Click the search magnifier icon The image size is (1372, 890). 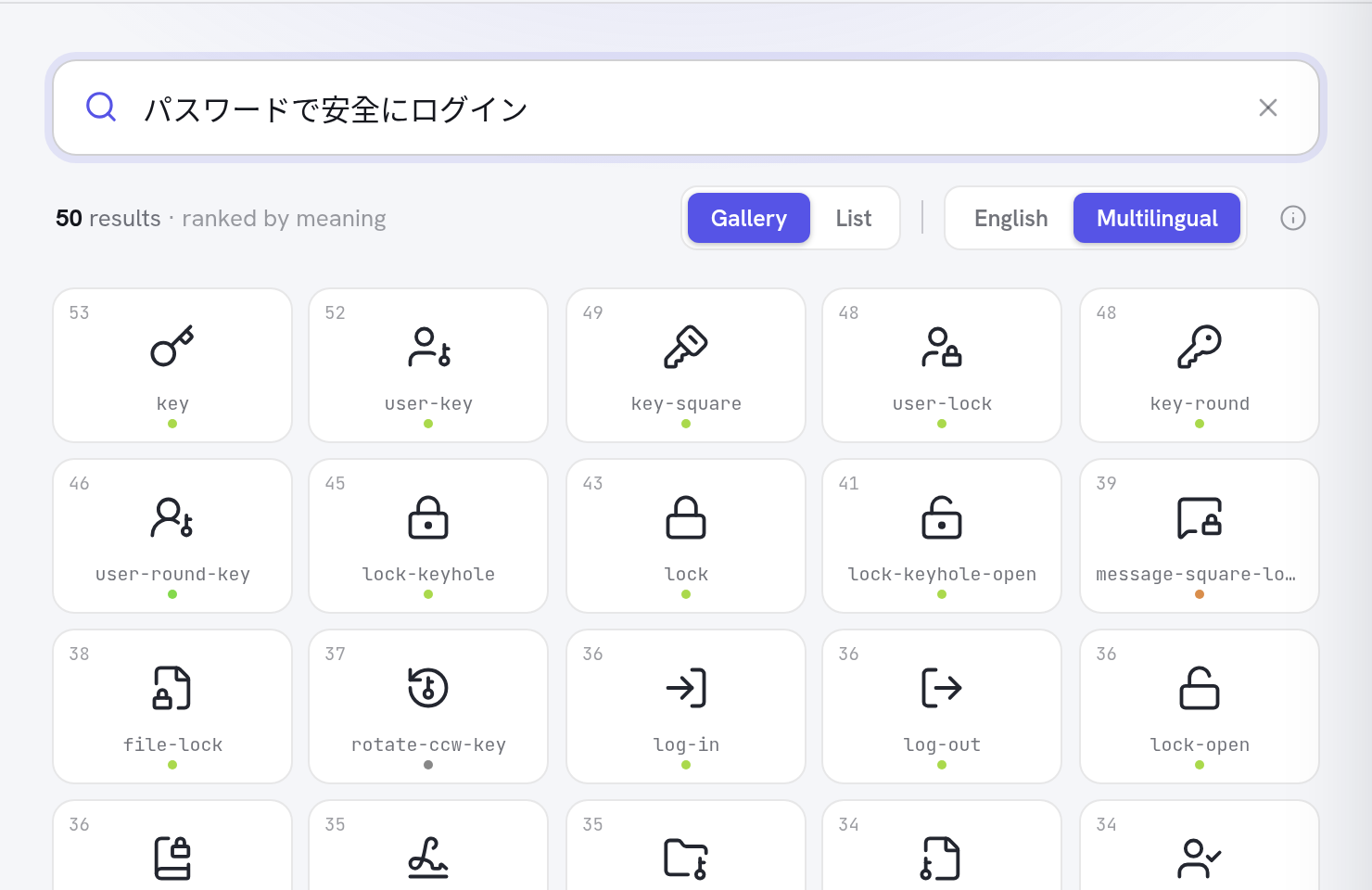[101, 108]
